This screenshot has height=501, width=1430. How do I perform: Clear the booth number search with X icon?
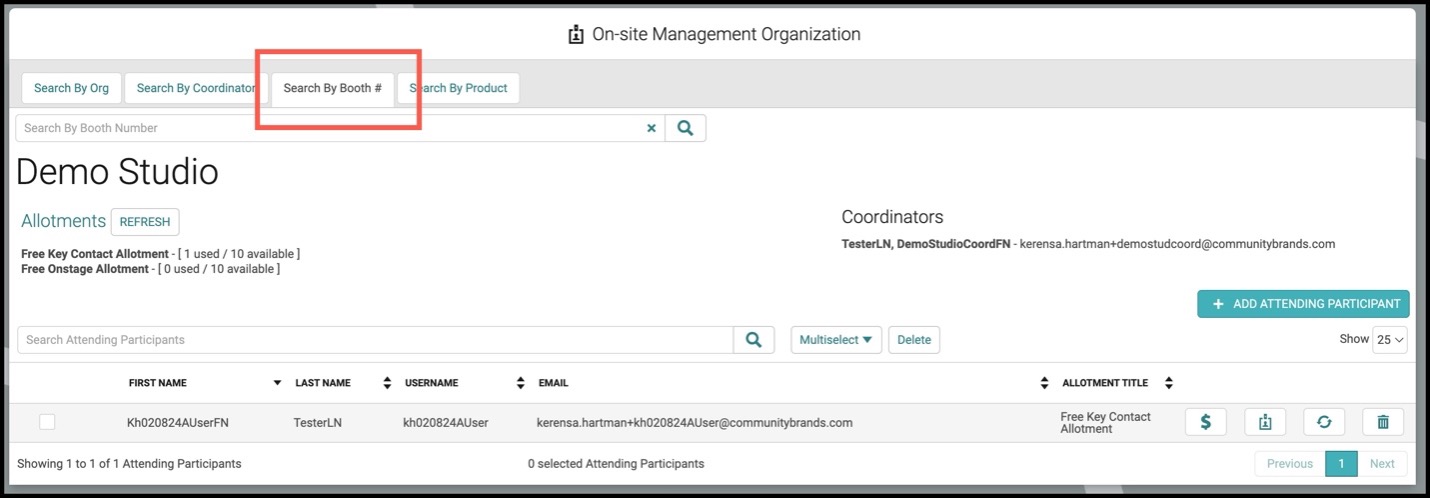coord(651,128)
